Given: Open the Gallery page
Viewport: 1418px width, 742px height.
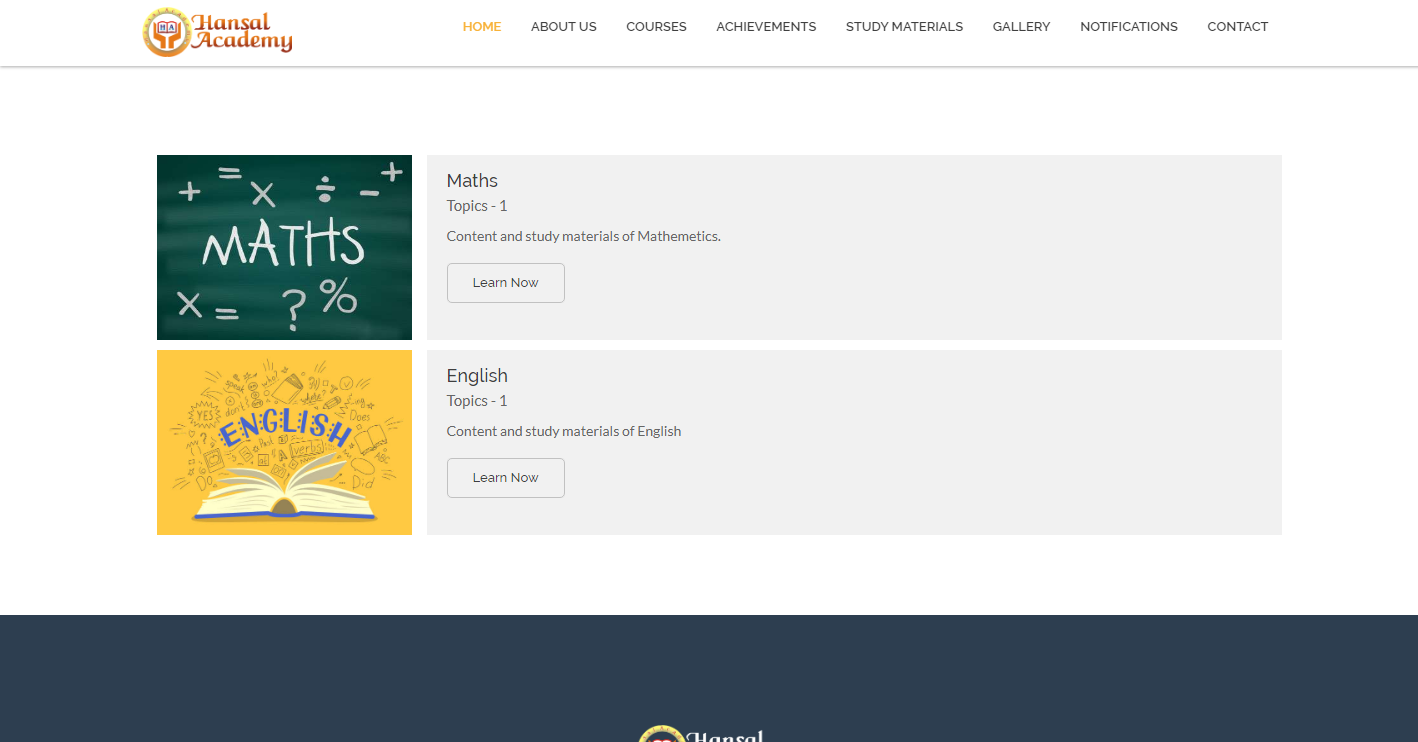Looking at the screenshot, I should tap(1021, 27).
